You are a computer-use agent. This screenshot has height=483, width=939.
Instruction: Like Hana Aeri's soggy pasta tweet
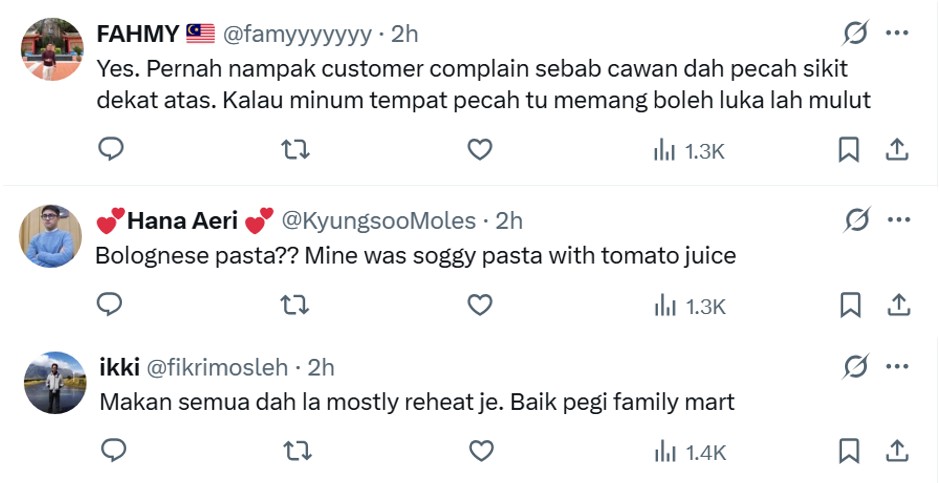click(x=480, y=304)
